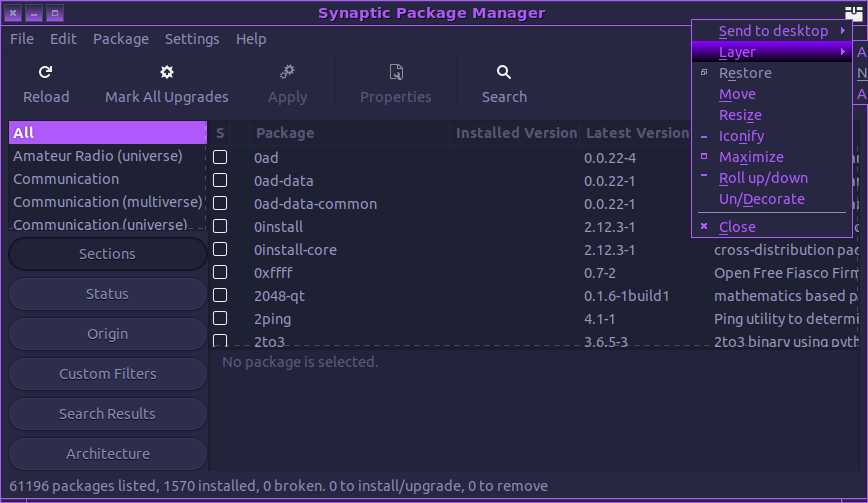Screen dimensions: 868x503
Task: Click the Origin filter button
Action: 107,334
